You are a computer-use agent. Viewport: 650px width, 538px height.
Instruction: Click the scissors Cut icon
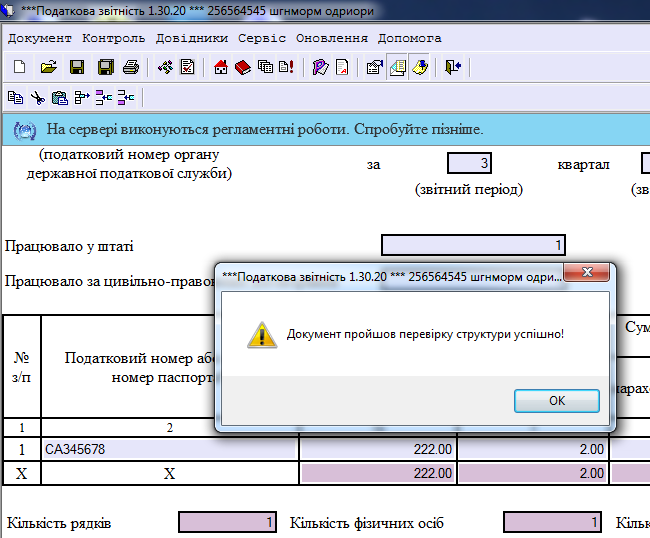[37, 97]
